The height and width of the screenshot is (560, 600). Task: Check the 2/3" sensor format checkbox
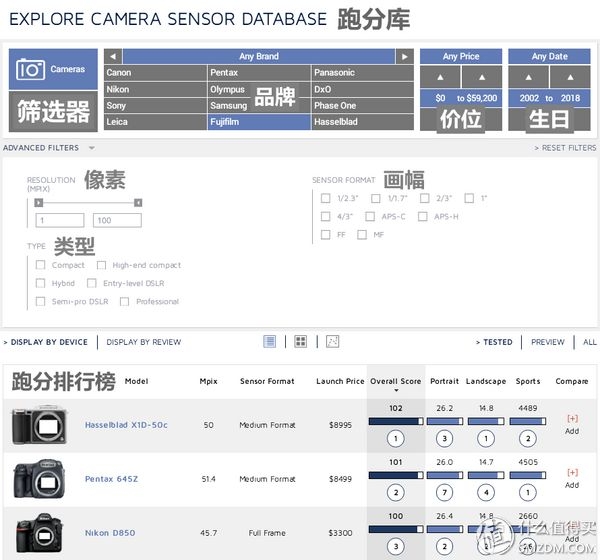tap(424, 198)
